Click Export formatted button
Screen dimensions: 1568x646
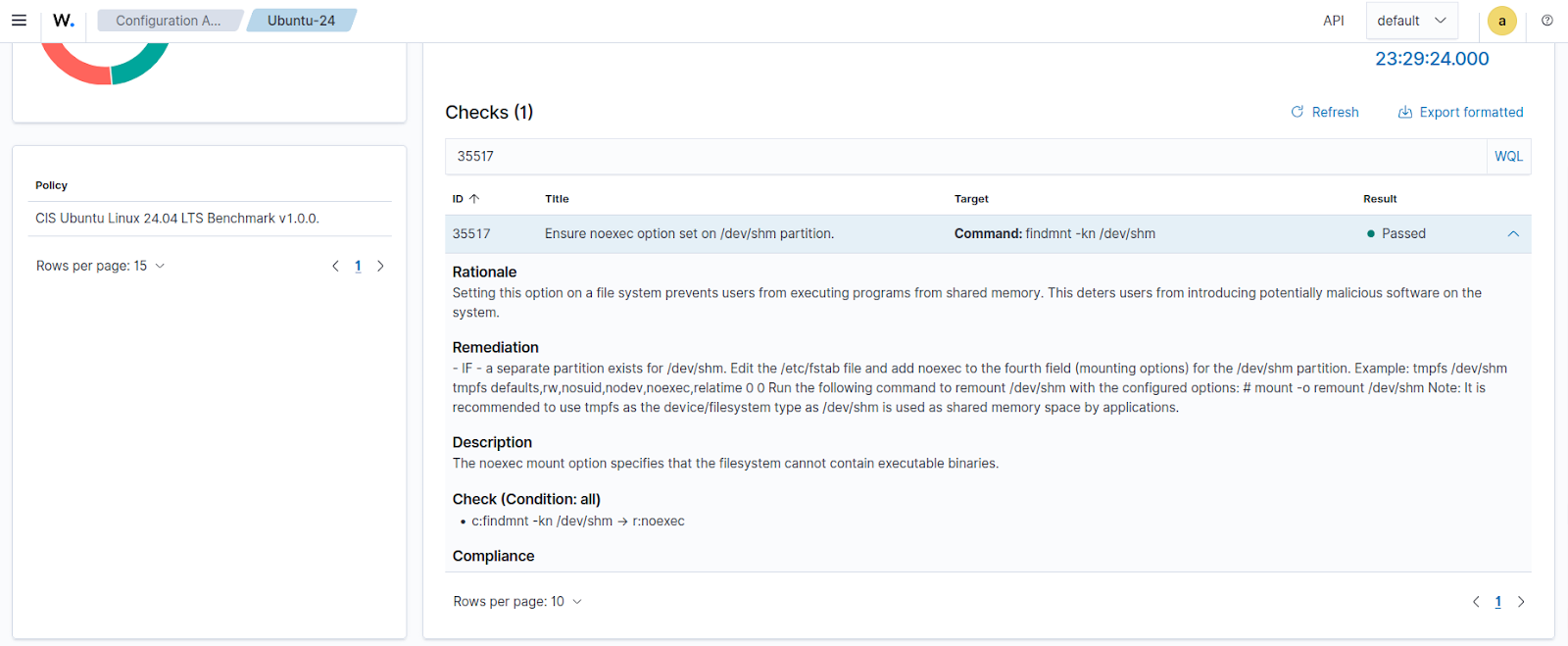coord(1460,113)
